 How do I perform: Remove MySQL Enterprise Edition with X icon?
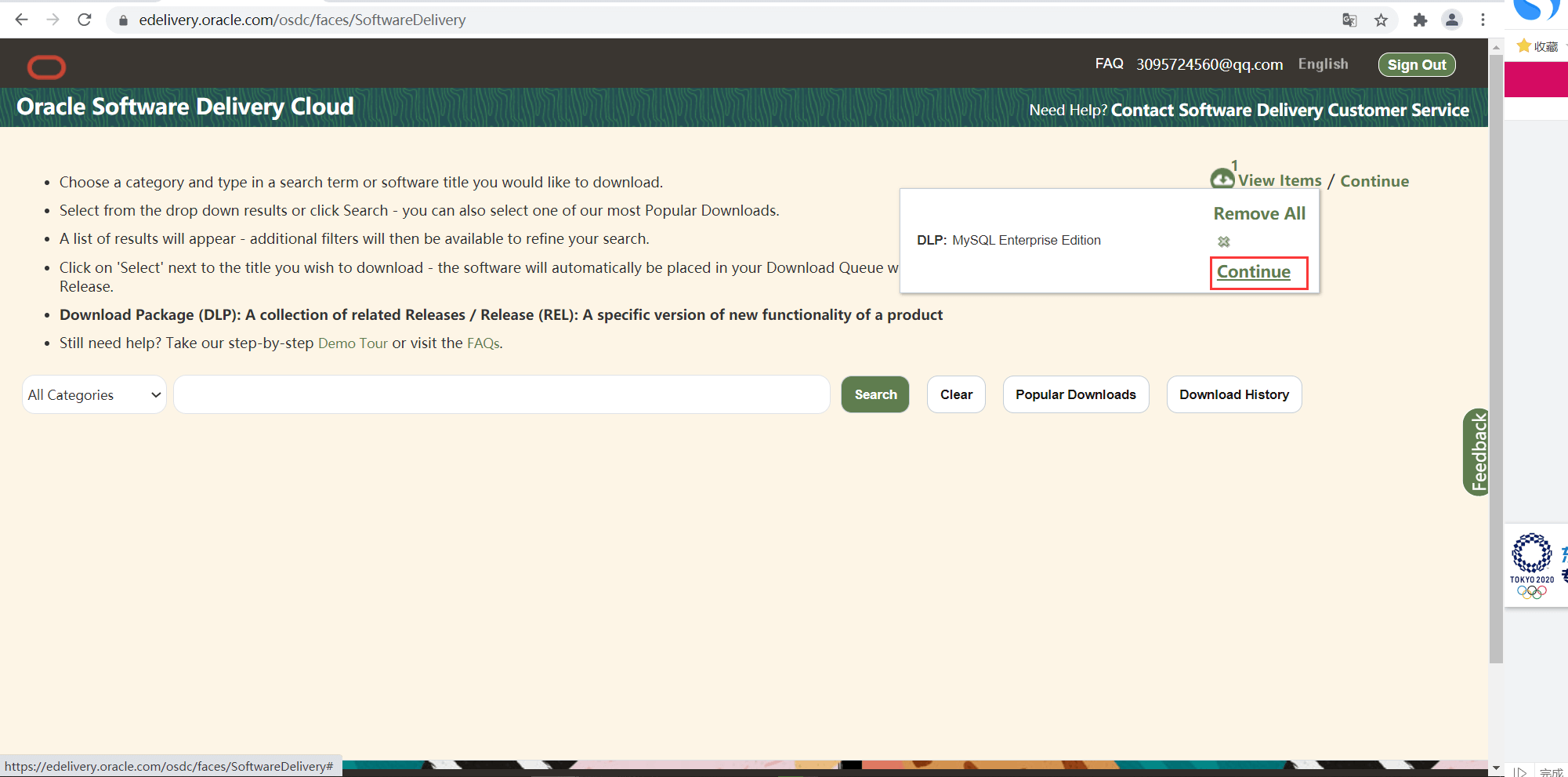coord(1224,241)
